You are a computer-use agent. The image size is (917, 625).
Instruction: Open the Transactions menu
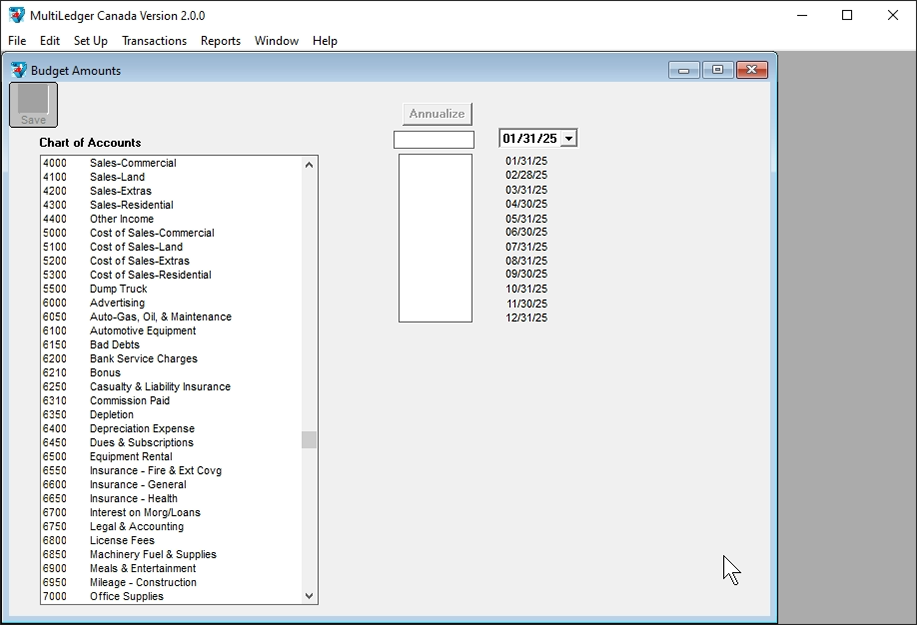tap(154, 41)
